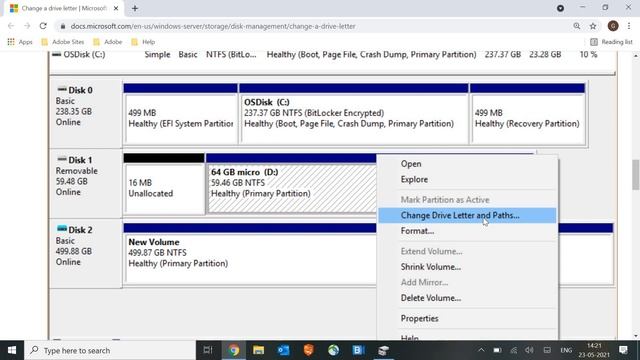Click the browser forward arrow
The image size is (640, 360).
pyautogui.click(x=27, y=26)
